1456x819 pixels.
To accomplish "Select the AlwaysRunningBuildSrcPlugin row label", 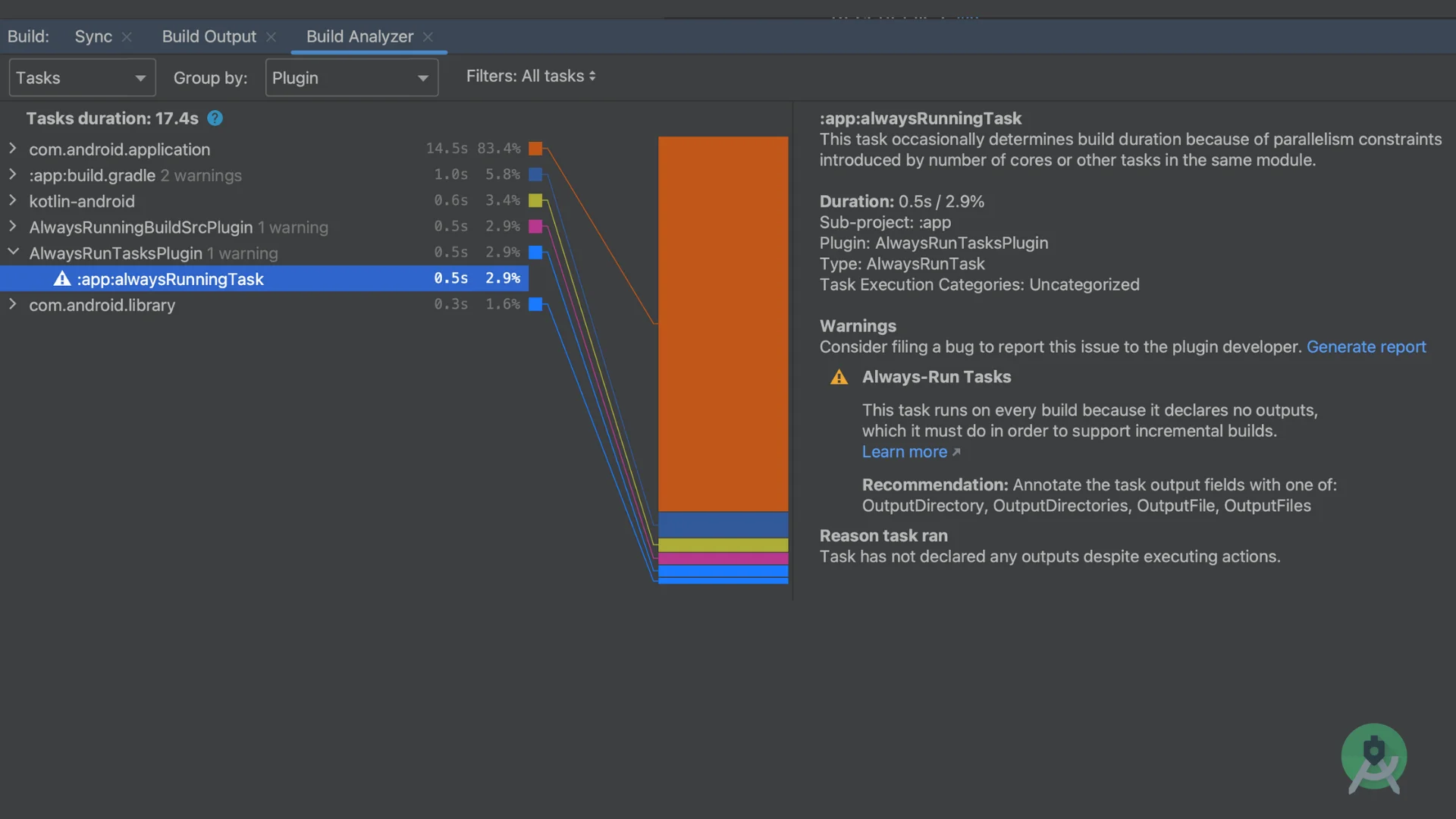I will tap(141, 227).
